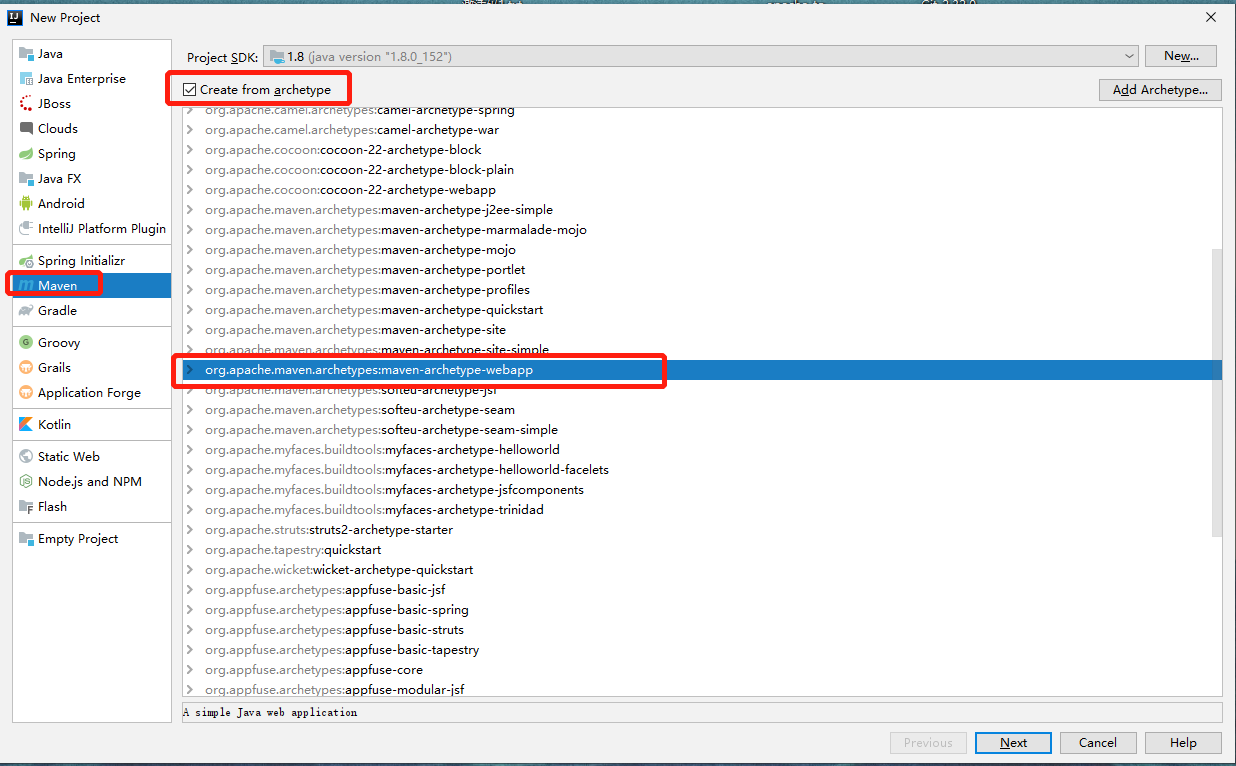Expand camel-archetype-war node arrow

(191, 130)
